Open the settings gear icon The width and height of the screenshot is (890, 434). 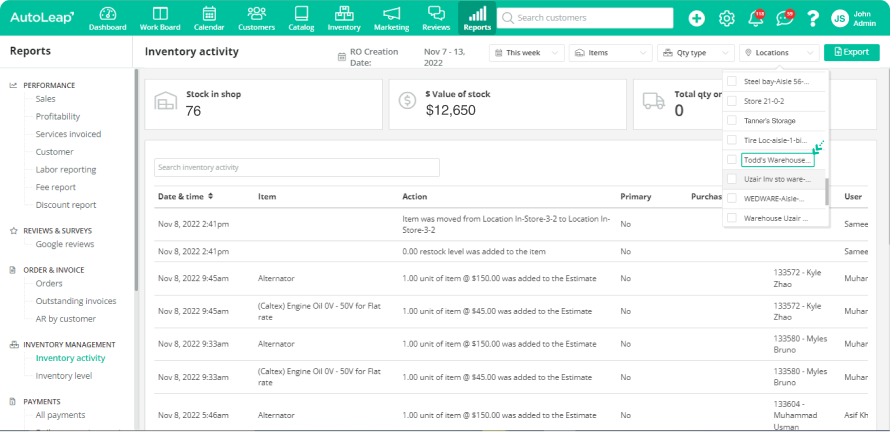click(727, 18)
